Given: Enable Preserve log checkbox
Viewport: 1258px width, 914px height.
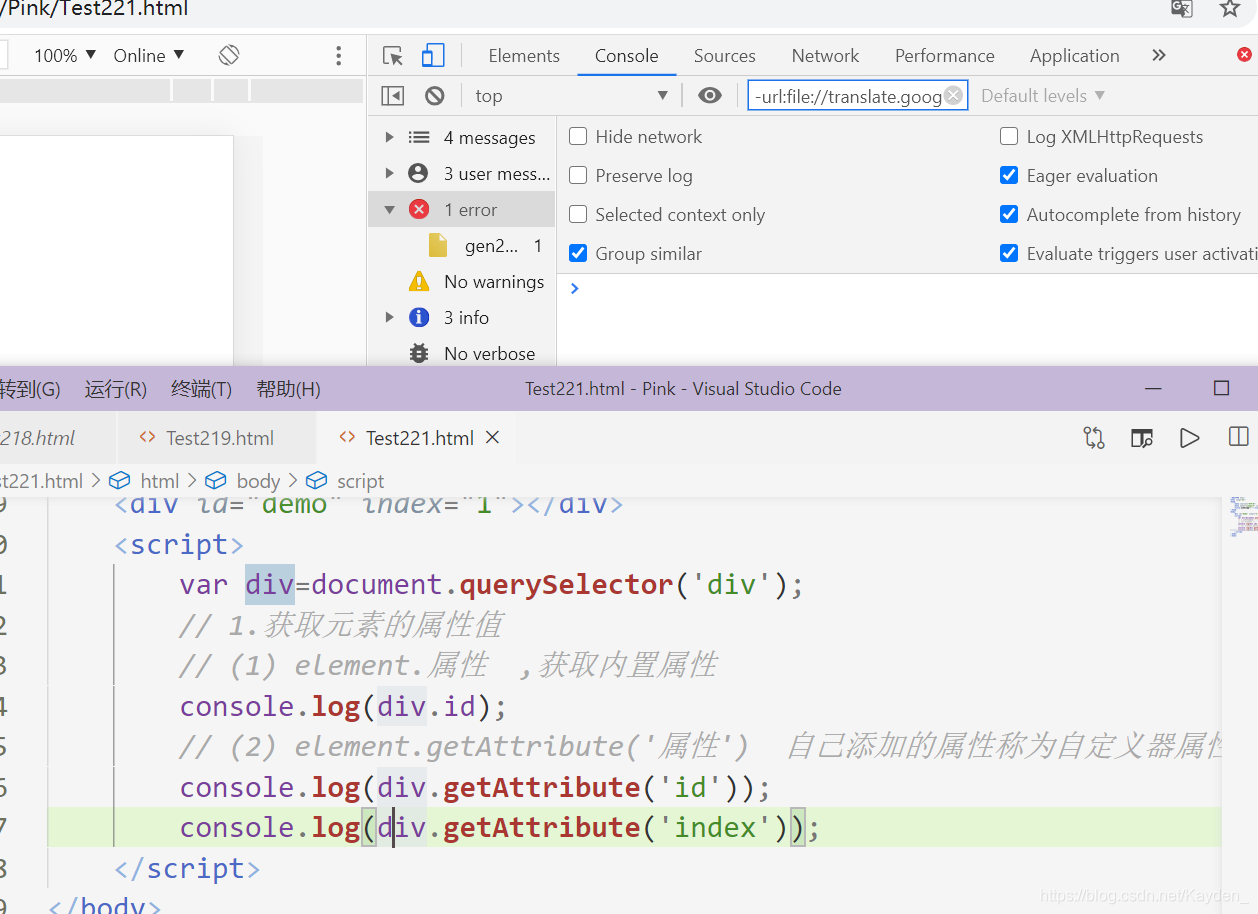Looking at the screenshot, I should [x=578, y=176].
